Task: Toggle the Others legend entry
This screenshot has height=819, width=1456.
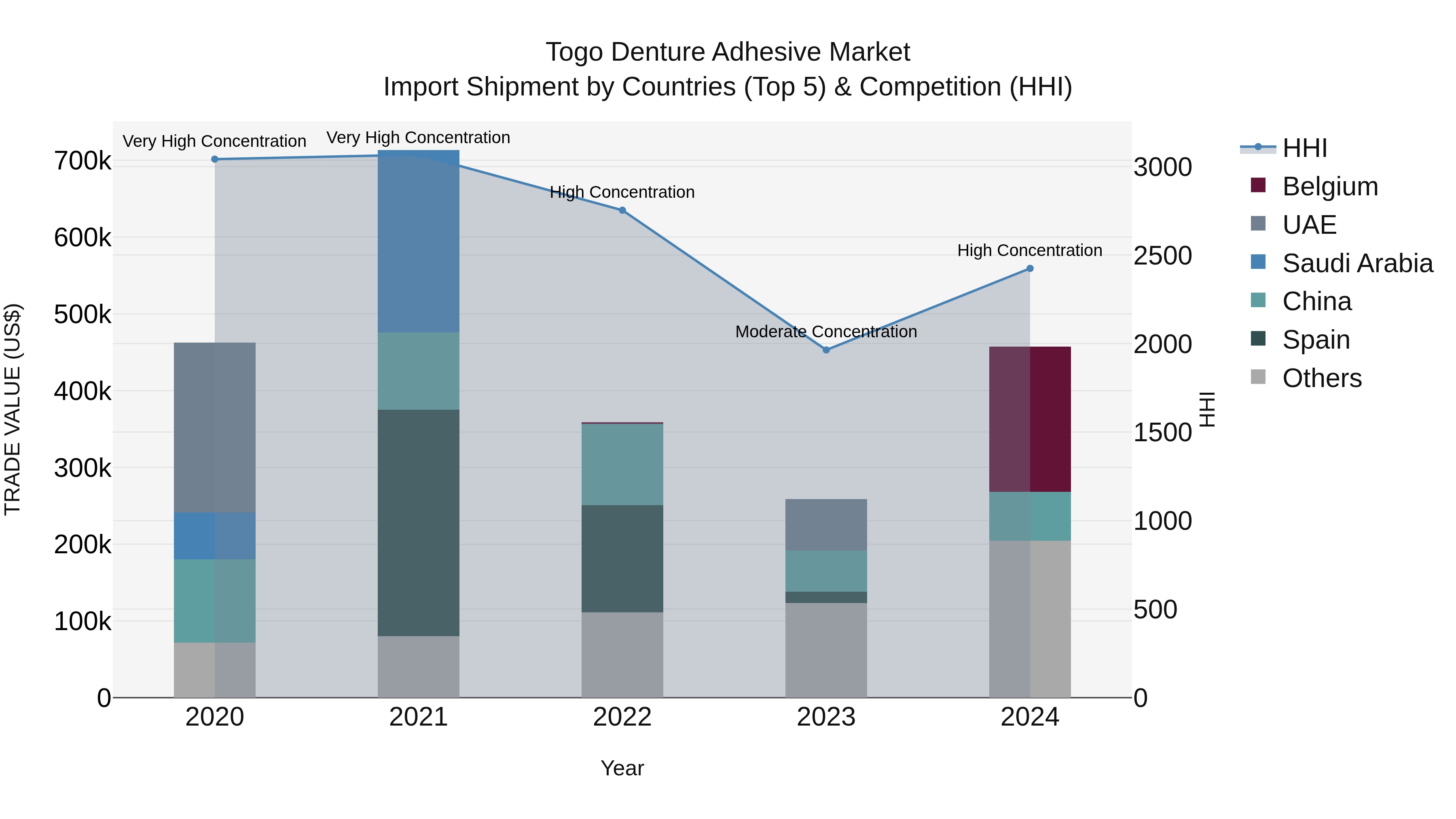Action: 1306,378
